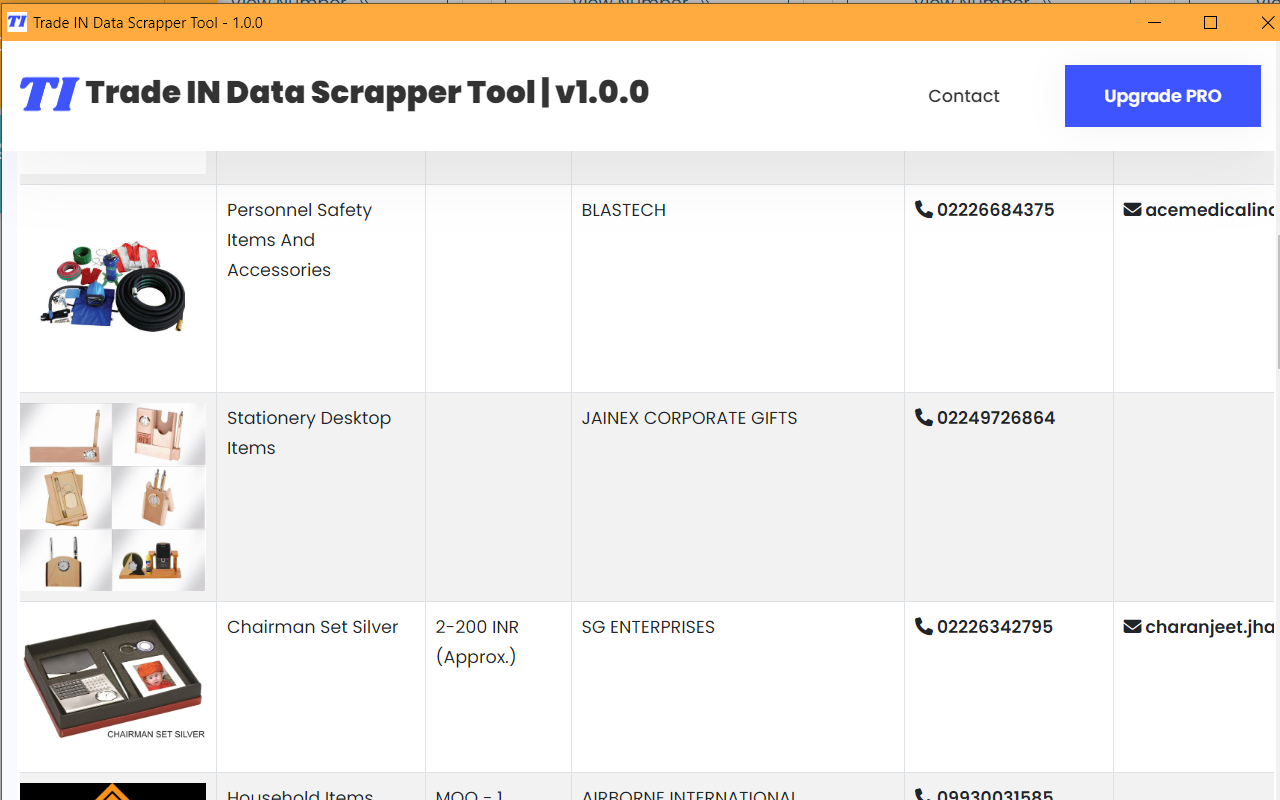Click the 'Trade IN Data Scrapper Tool | v1.0.0' heading

367,93
